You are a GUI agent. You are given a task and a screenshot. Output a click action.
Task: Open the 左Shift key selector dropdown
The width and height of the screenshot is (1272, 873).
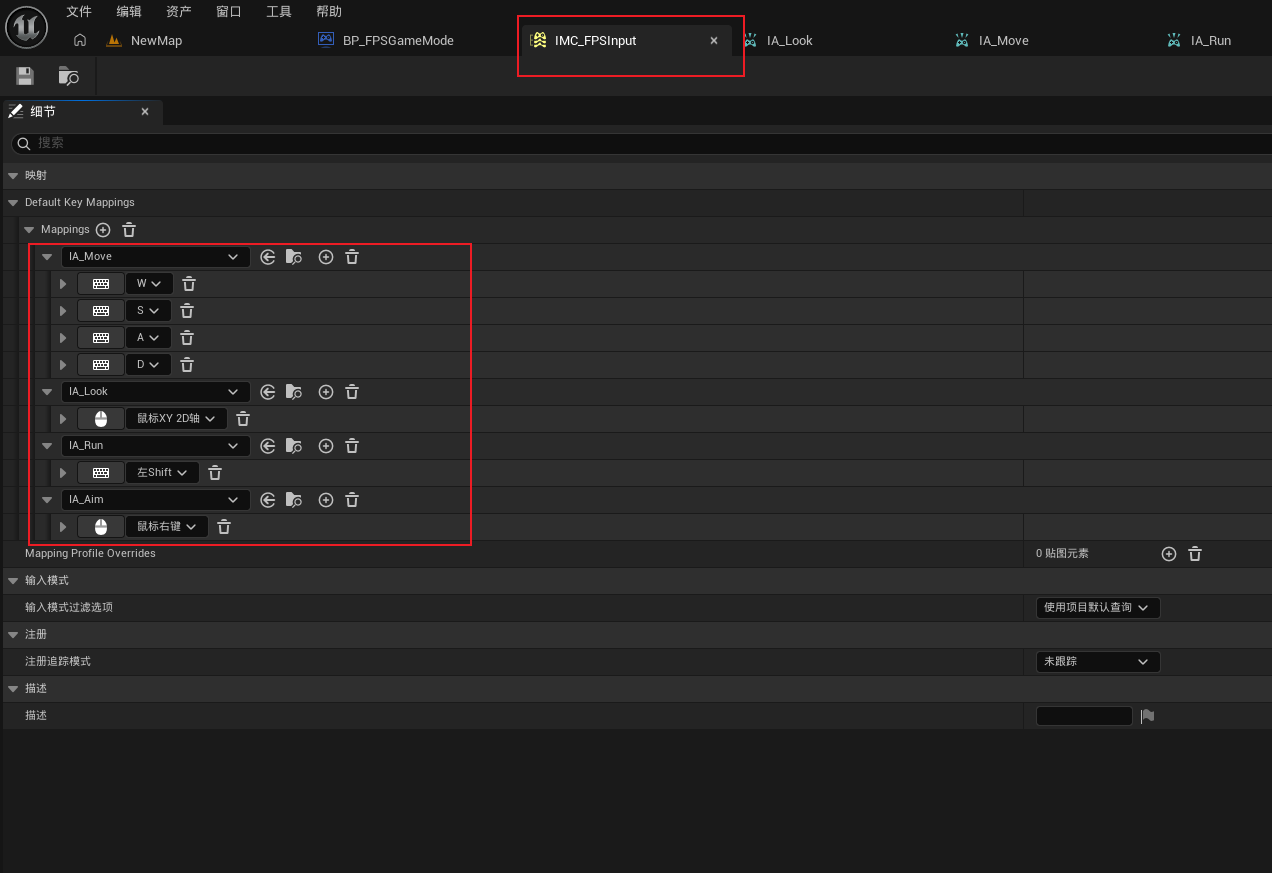click(x=163, y=473)
